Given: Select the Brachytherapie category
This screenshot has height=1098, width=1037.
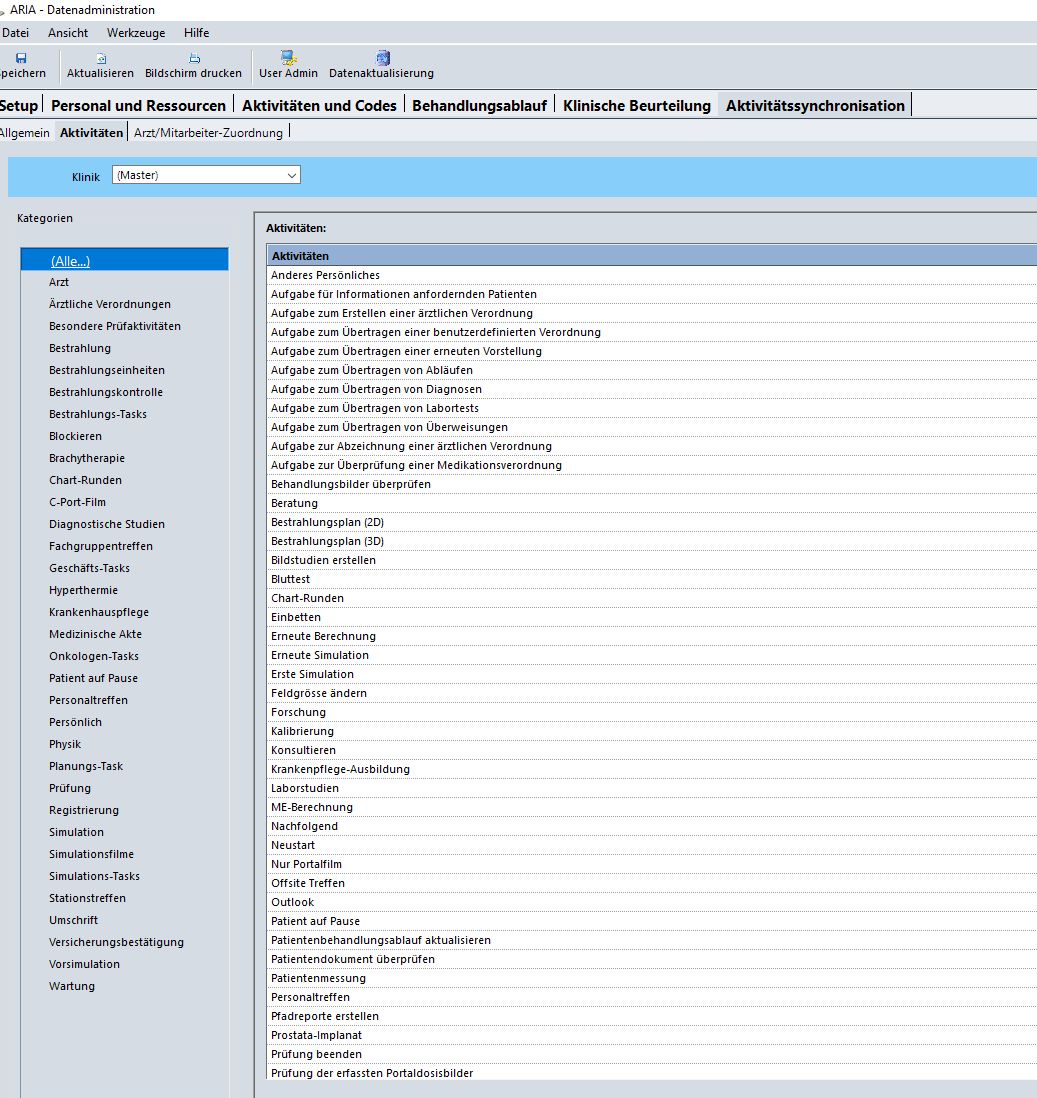Looking at the screenshot, I should point(87,458).
